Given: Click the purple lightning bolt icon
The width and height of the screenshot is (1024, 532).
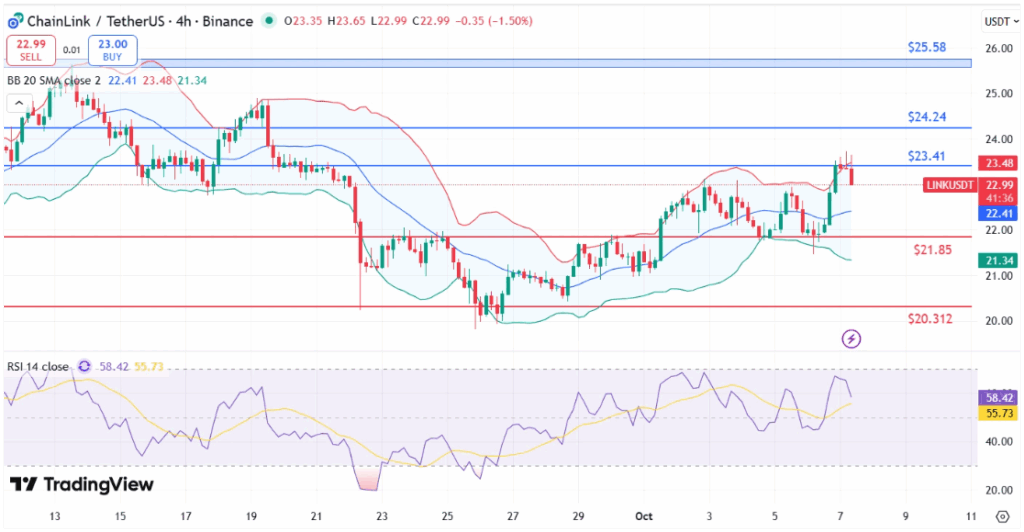Looking at the screenshot, I should (851, 339).
